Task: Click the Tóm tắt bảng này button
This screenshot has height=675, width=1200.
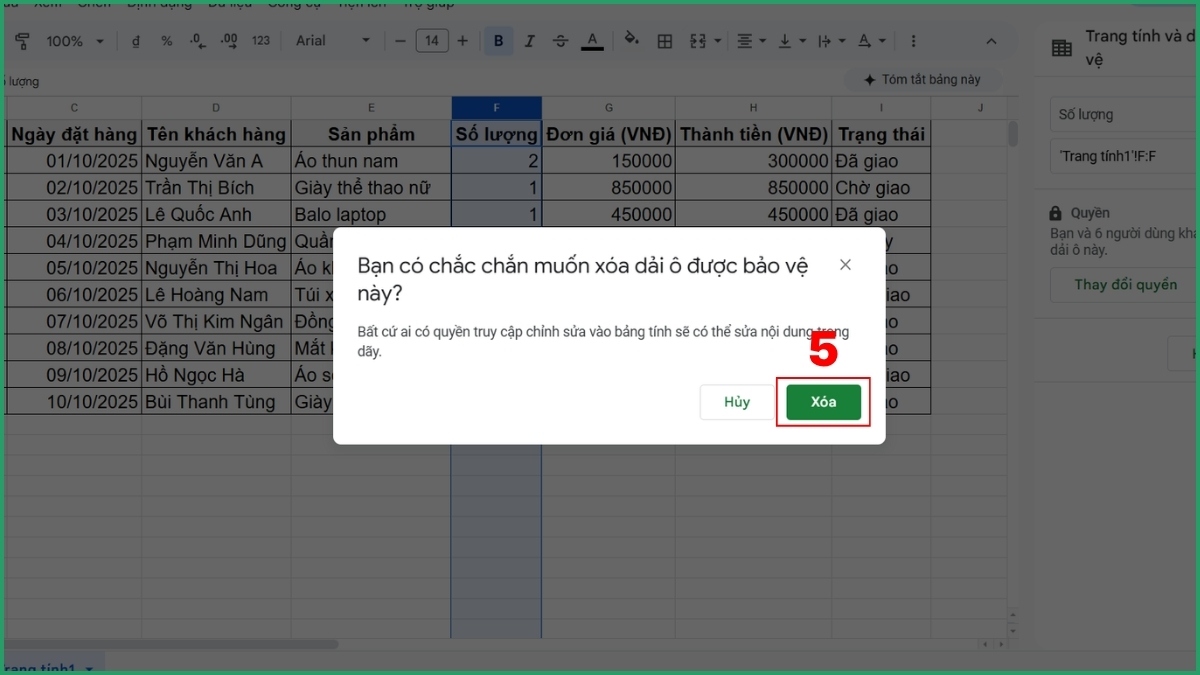Action: (x=922, y=79)
